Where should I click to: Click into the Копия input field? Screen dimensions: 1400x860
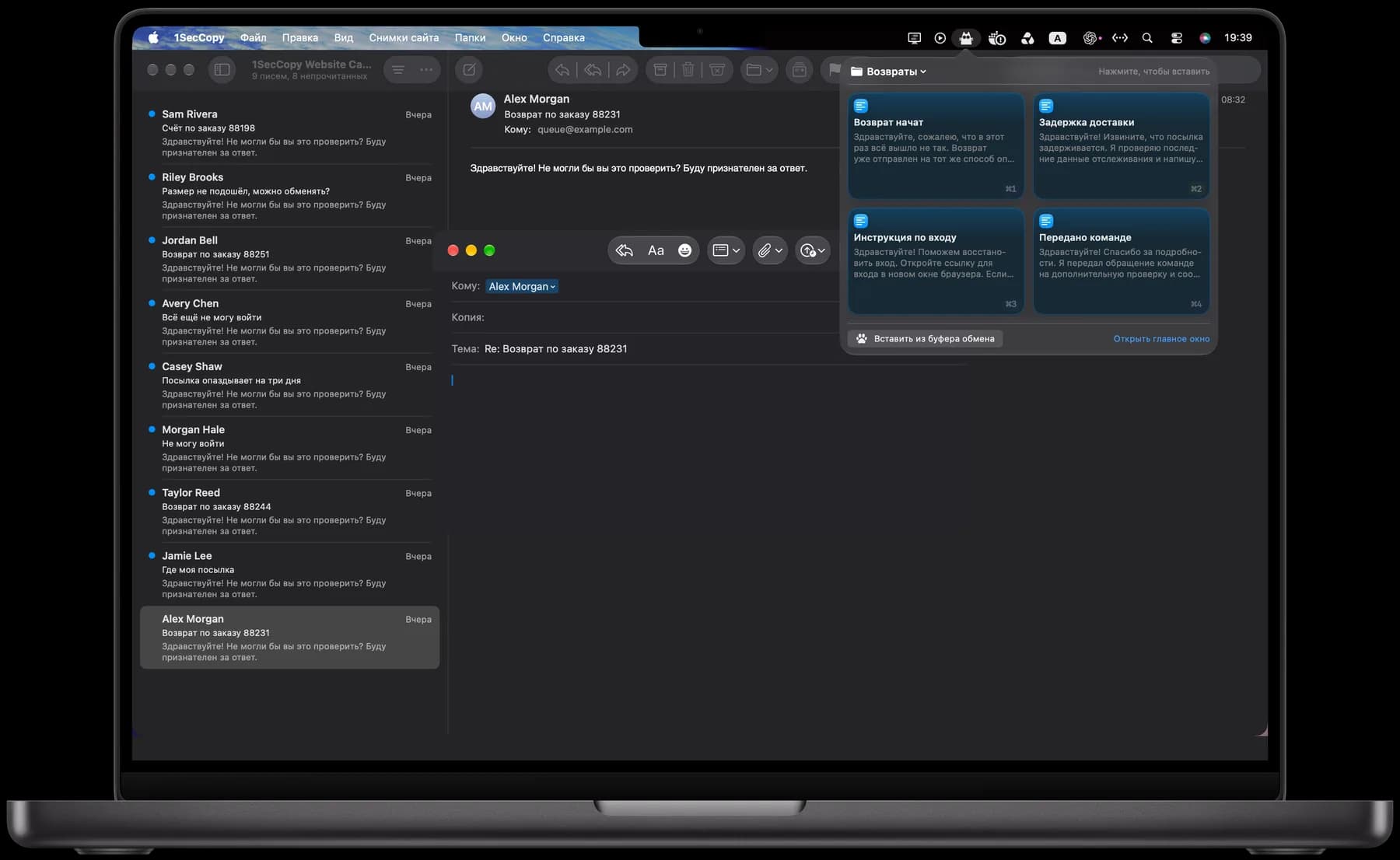pos(661,317)
